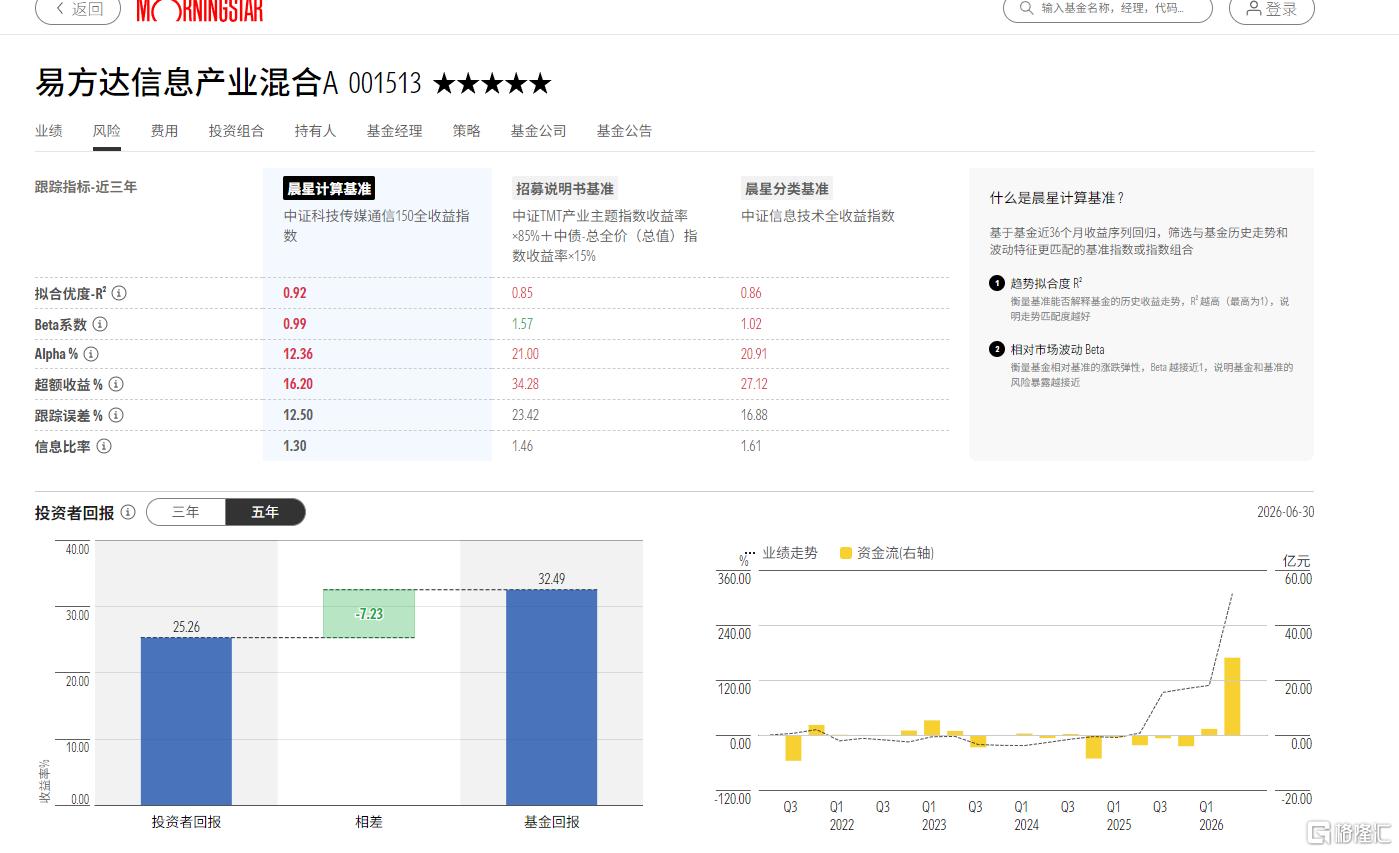Switch to the 投资组合 tab

point(237,131)
